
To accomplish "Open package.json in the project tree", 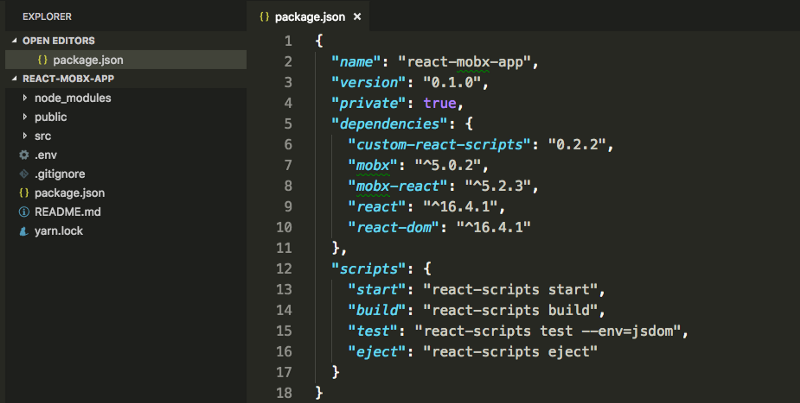I will point(69,193).
